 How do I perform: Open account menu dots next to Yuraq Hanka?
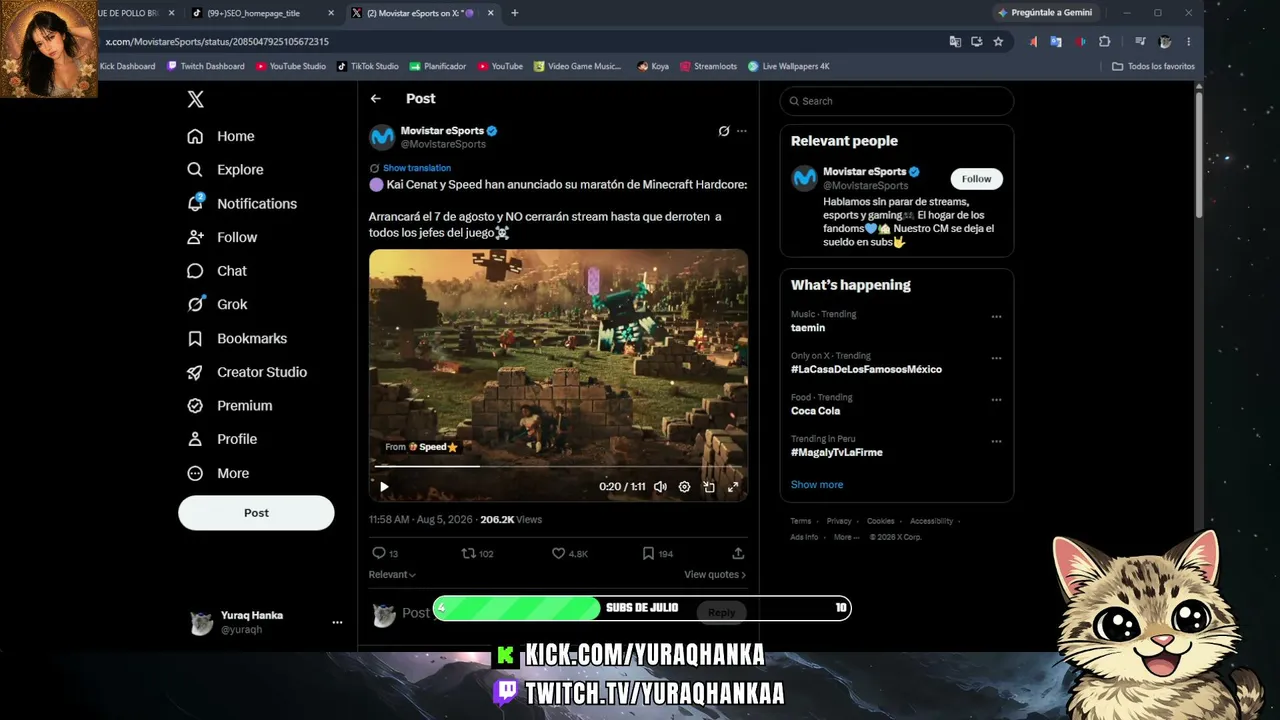pyautogui.click(x=337, y=622)
